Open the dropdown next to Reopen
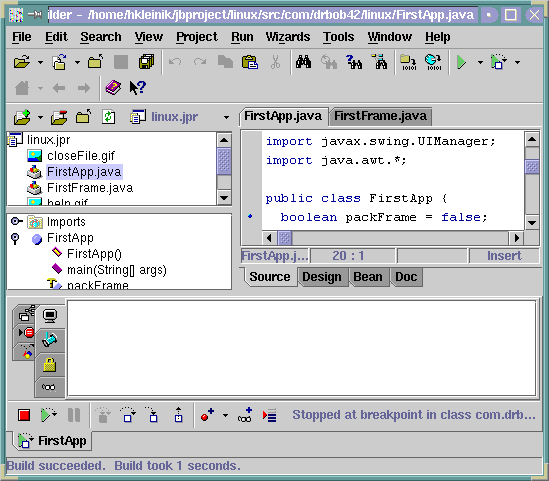 tap(77, 63)
